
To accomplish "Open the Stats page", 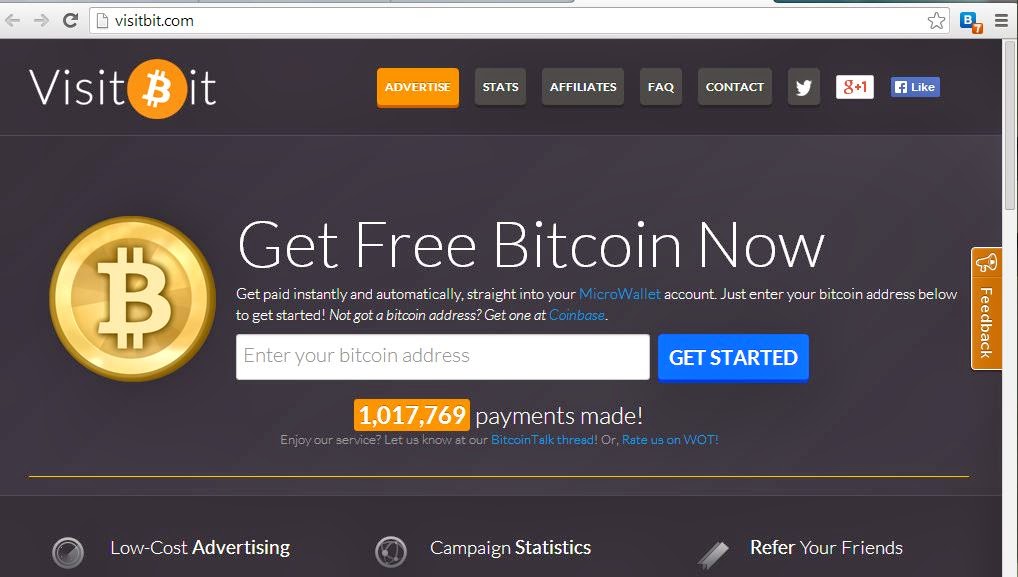I will click(501, 87).
